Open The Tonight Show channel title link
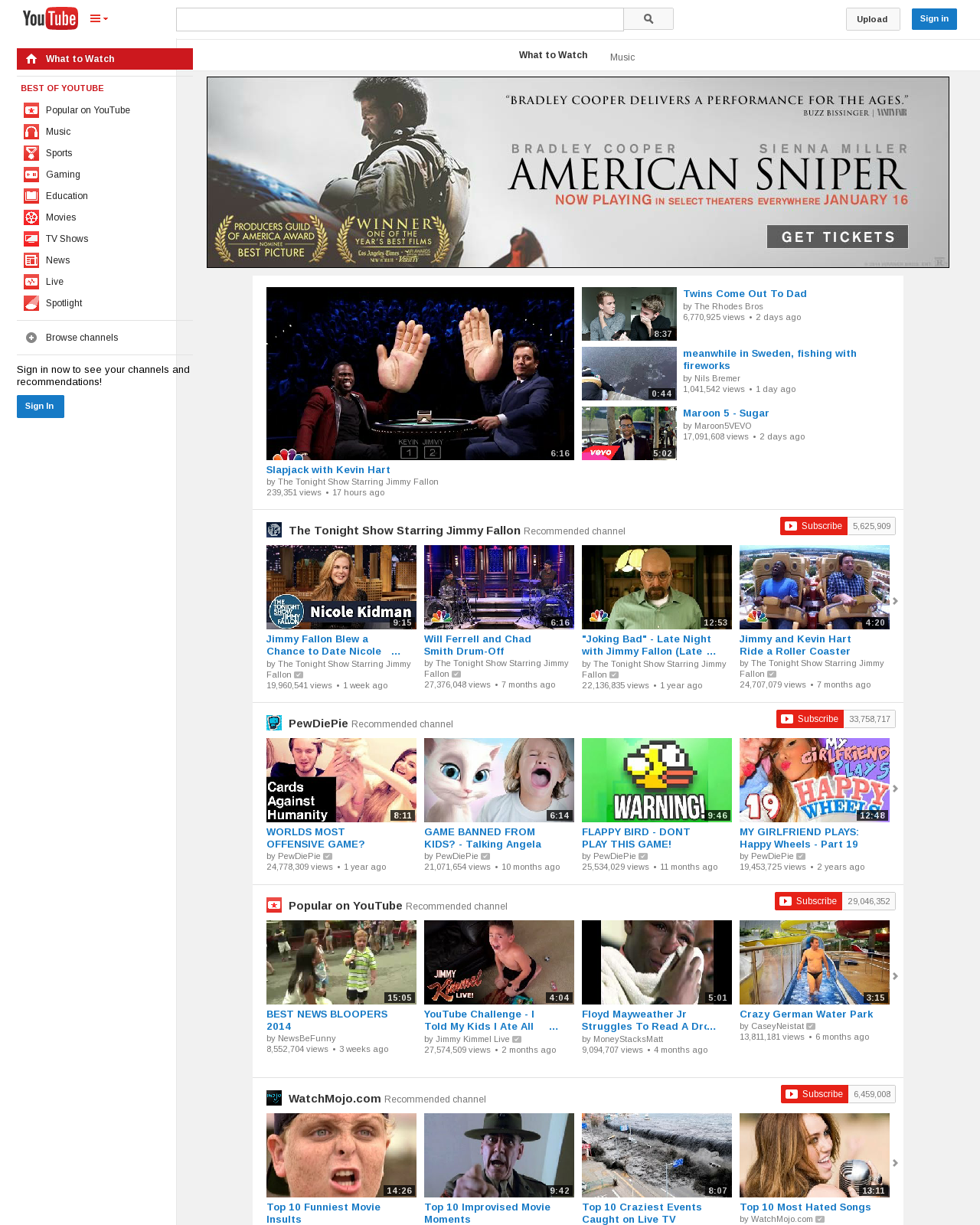The width and height of the screenshot is (980, 1225). (x=404, y=531)
